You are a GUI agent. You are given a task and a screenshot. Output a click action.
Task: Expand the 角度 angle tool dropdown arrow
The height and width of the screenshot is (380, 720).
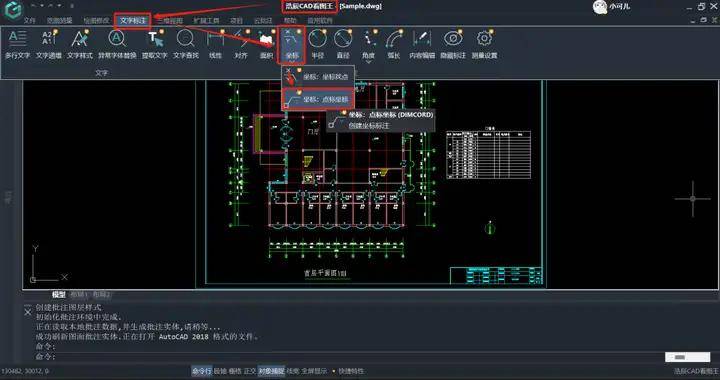click(x=368, y=61)
